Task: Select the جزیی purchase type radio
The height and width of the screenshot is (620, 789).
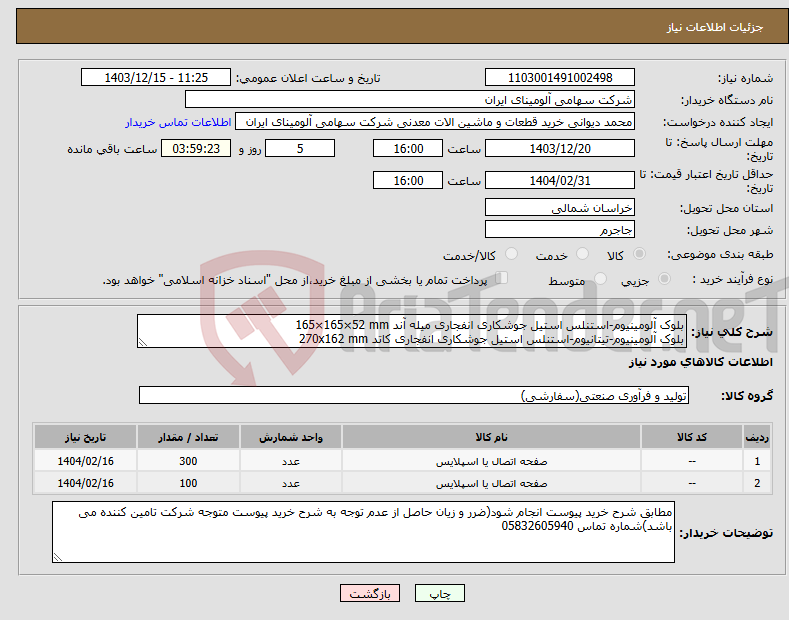Action: click(x=664, y=278)
